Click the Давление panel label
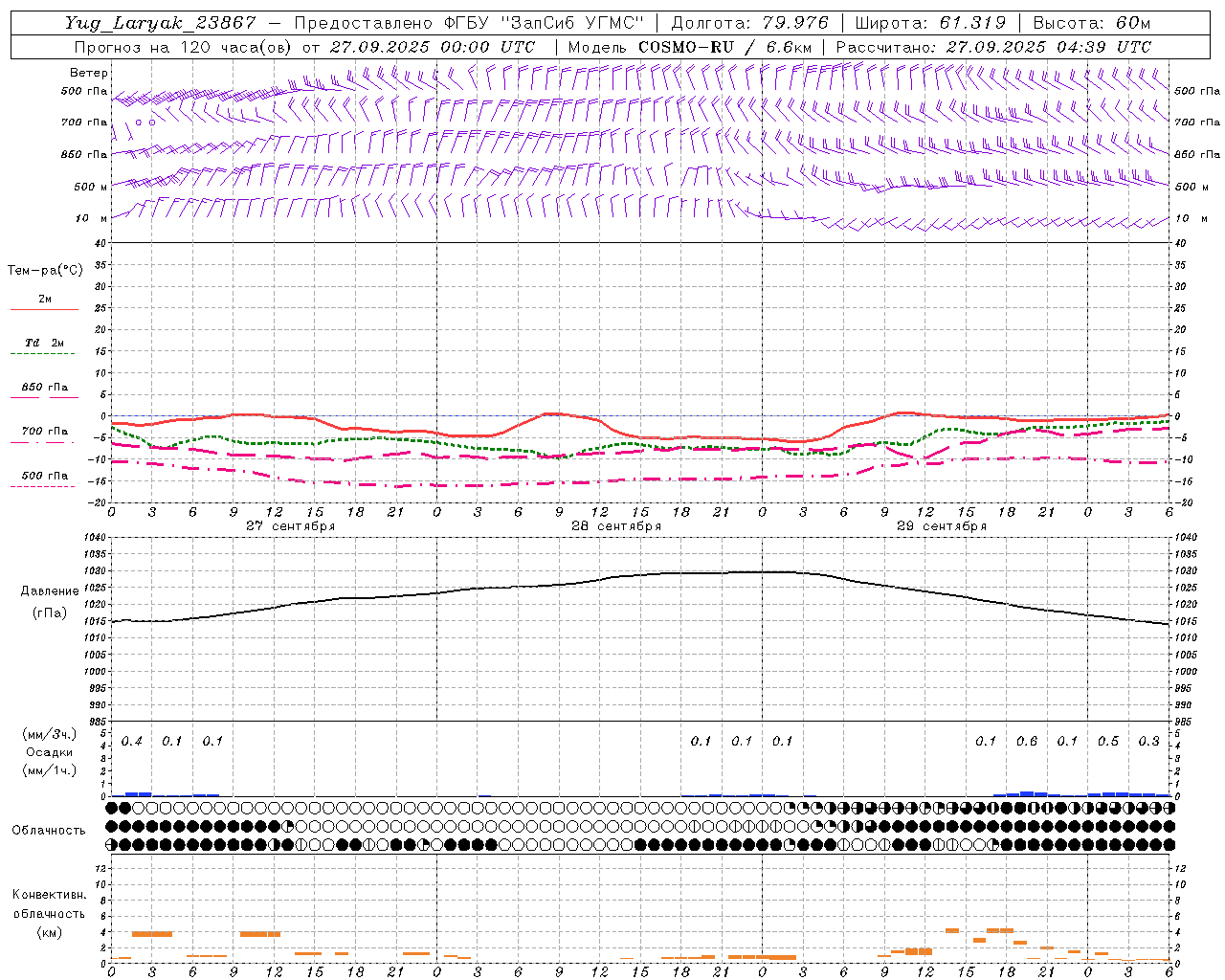 pos(50,591)
